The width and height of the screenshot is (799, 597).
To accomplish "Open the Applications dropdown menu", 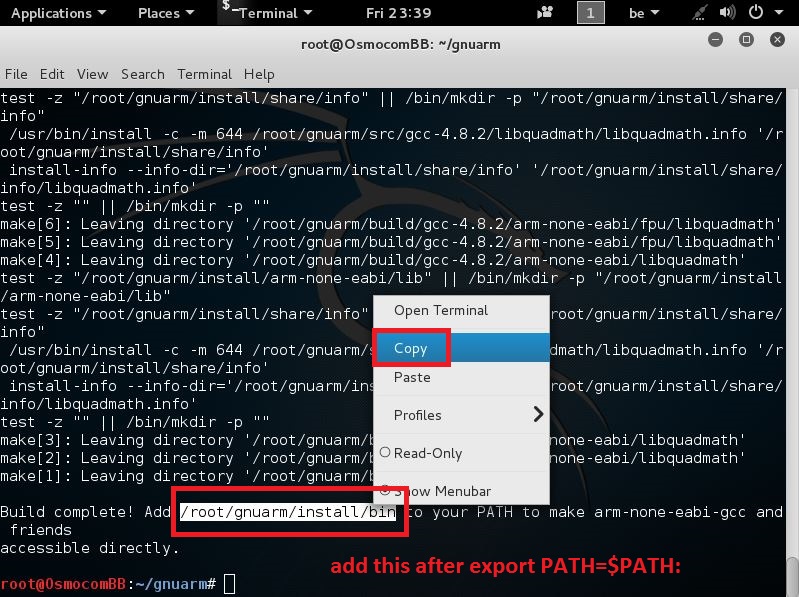I will tap(58, 13).
